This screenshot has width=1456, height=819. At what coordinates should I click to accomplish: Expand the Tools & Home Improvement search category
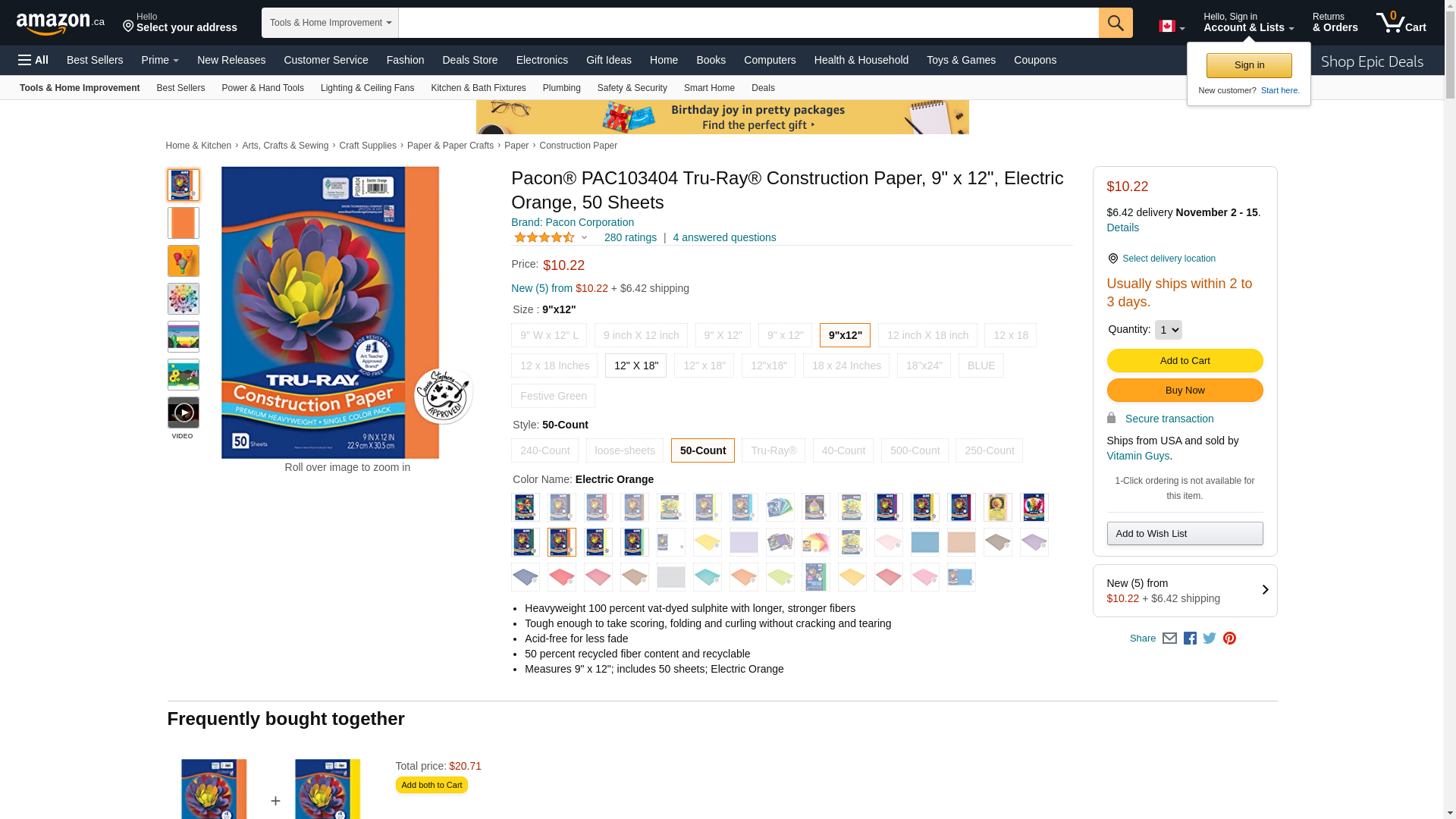tap(330, 23)
